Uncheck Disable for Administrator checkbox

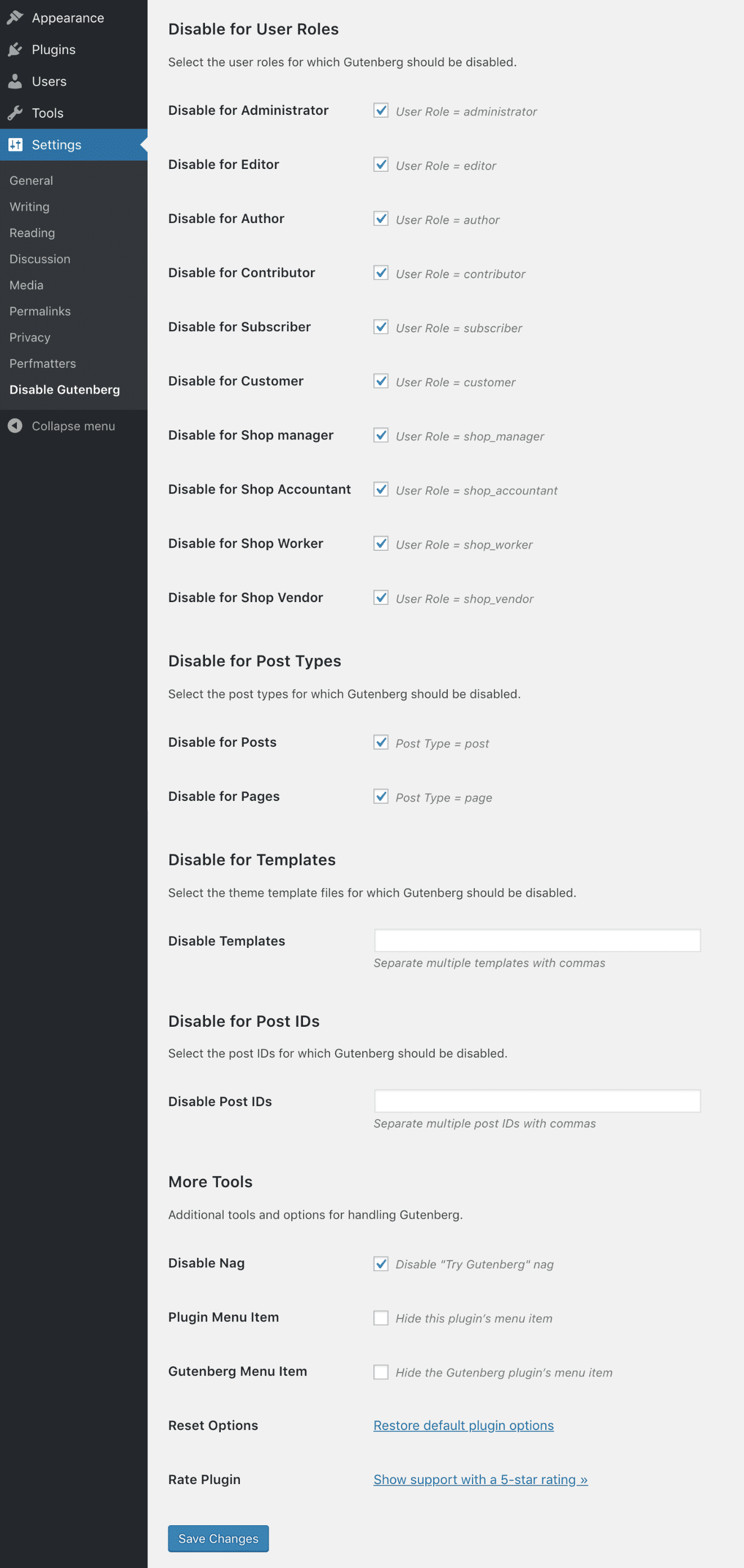(381, 110)
